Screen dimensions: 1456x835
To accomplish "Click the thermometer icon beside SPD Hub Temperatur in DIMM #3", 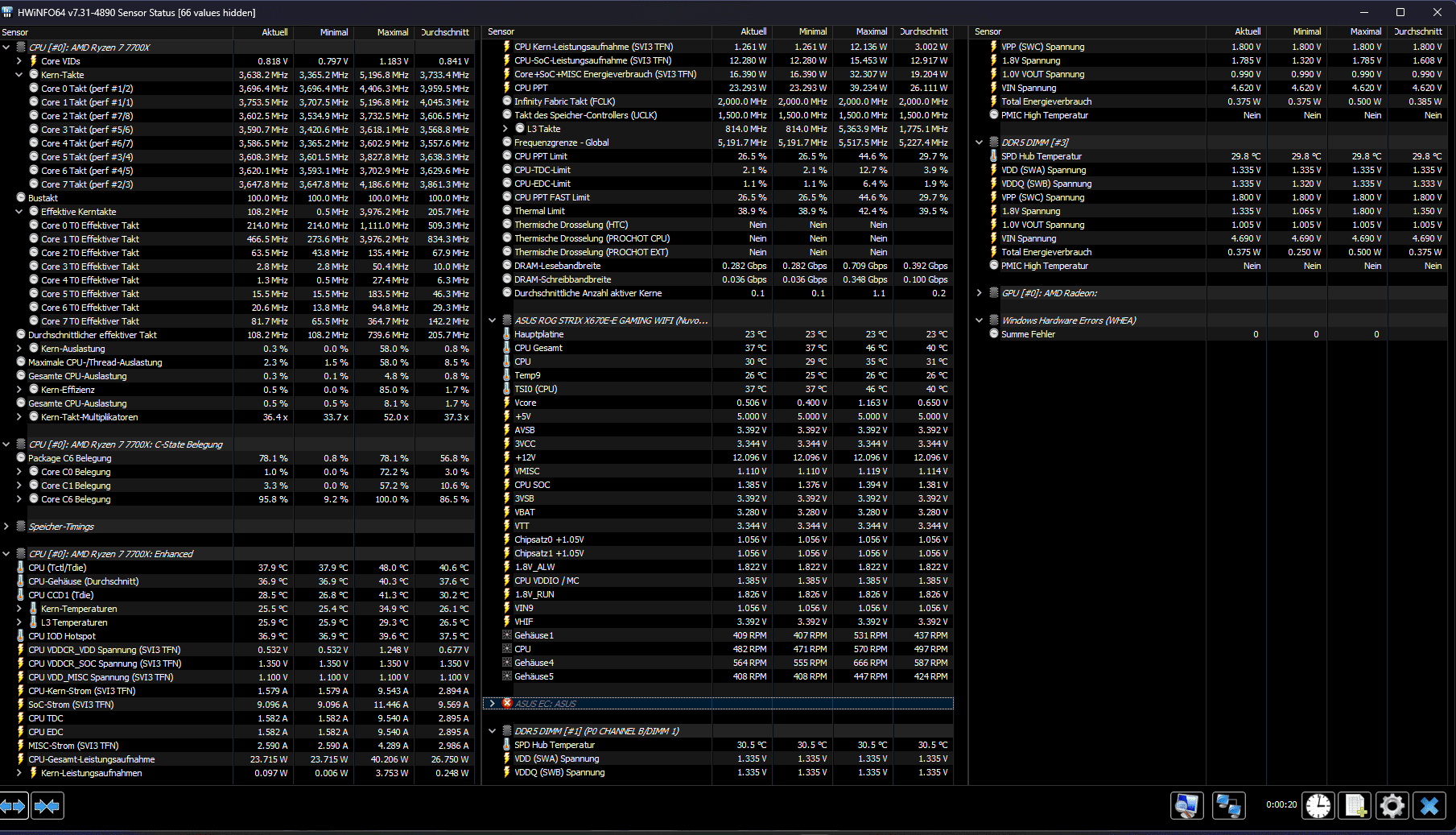I will tap(994, 156).
